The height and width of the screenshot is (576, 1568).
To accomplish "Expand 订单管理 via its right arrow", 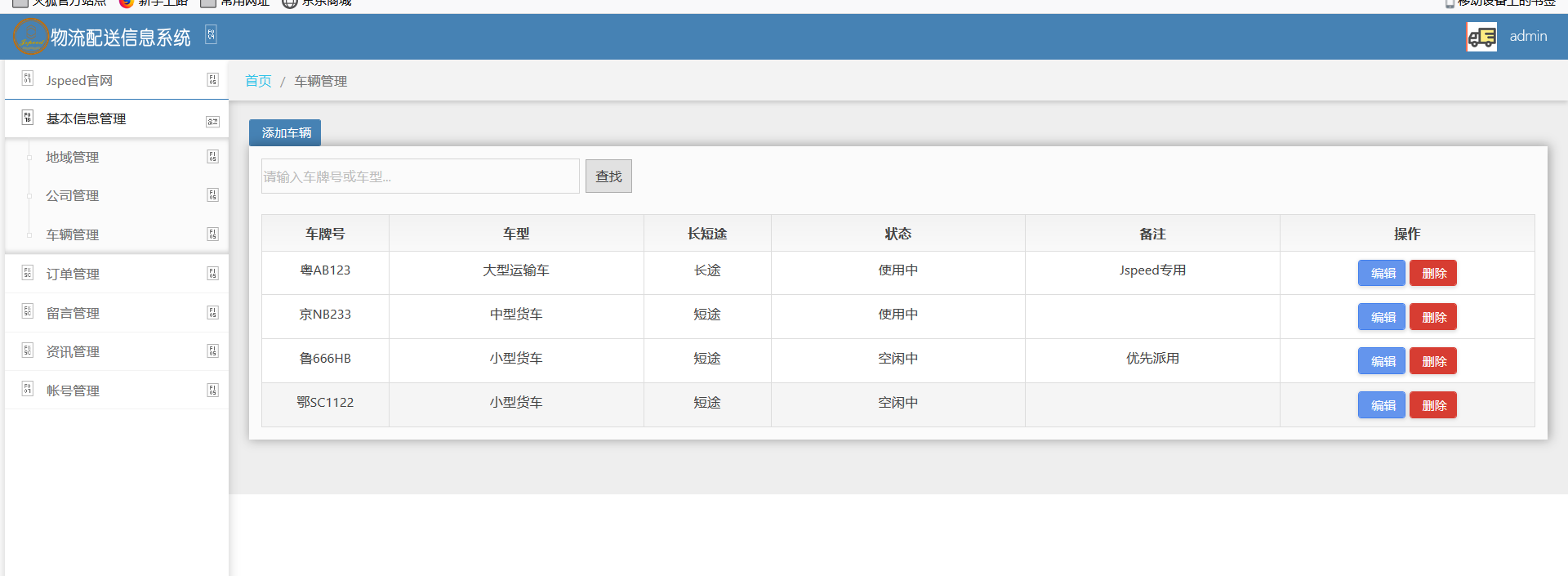I will (212, 274).
